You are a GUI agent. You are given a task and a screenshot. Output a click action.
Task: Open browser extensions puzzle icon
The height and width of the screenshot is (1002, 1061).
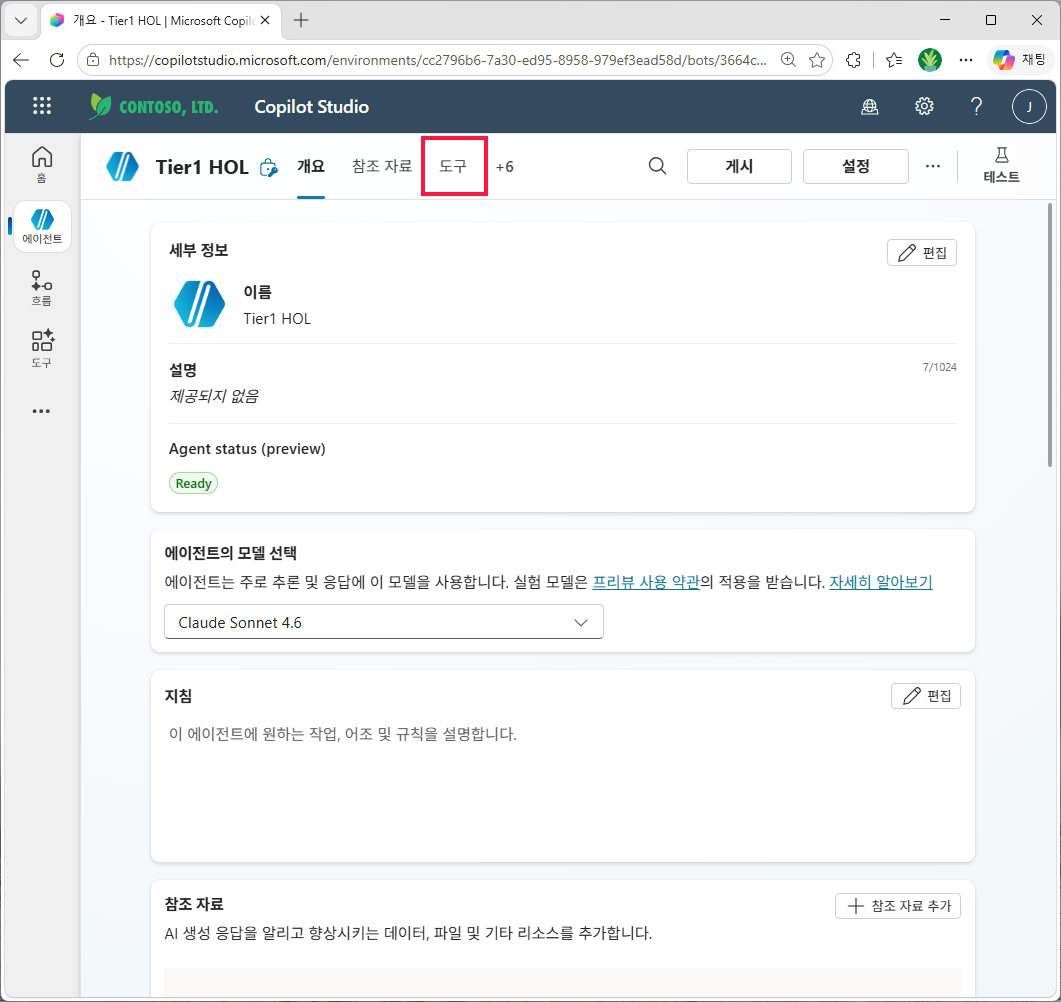pos(853,60)
